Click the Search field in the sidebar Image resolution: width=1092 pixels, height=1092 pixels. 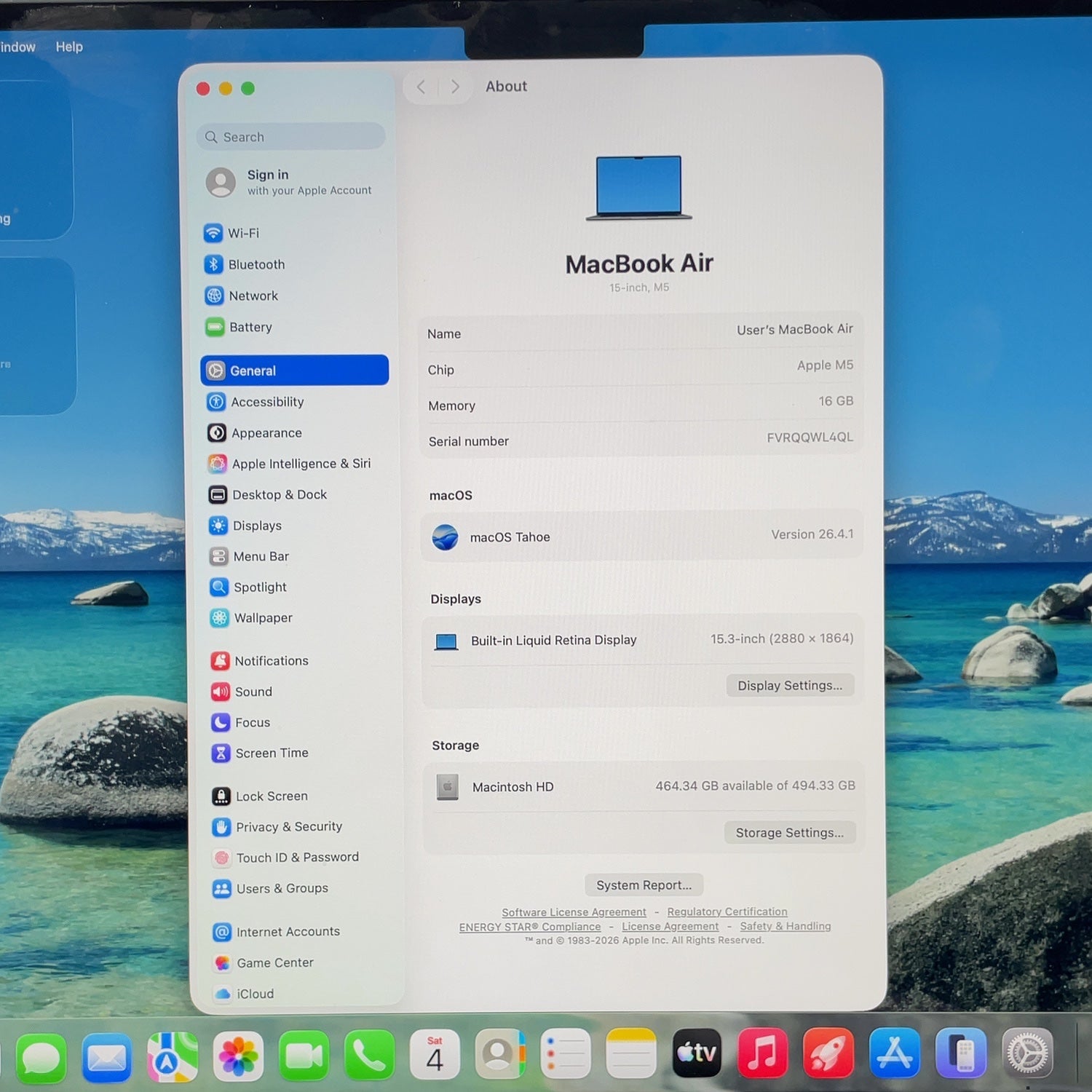pyautogui.click(x=290, y=137)
